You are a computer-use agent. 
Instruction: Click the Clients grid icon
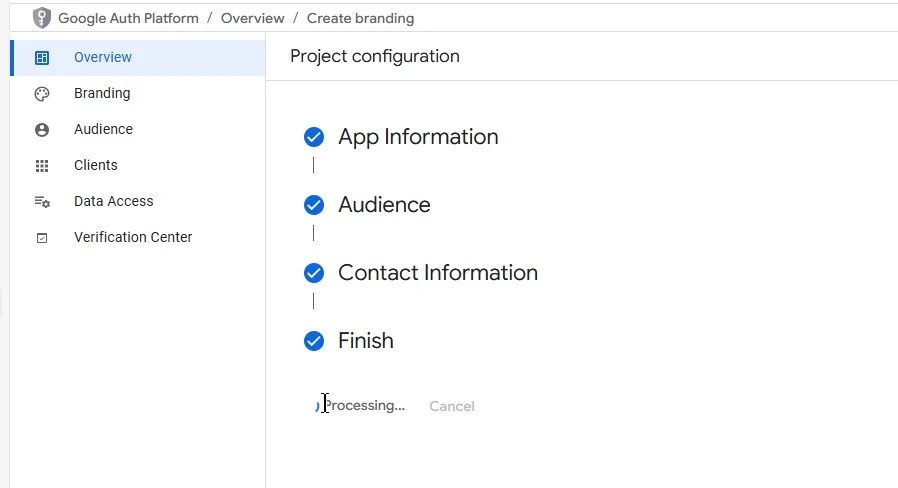tap(42, 166)
